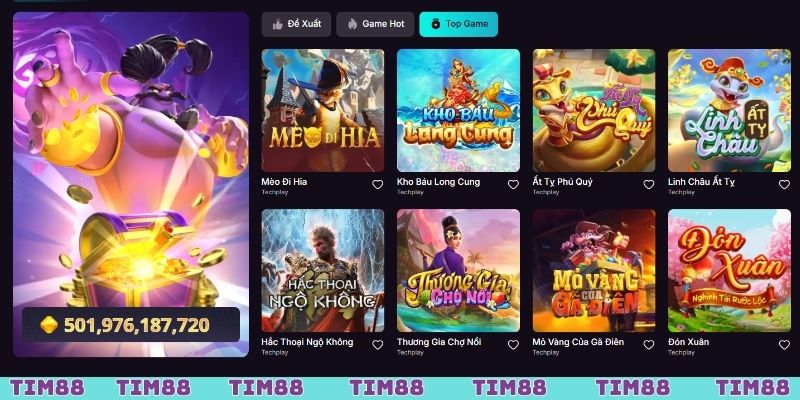Click heart icon beside Thương Gia Chợ Nổi
Viewport: 800px width, 400px height.
[x=513, y=345]
